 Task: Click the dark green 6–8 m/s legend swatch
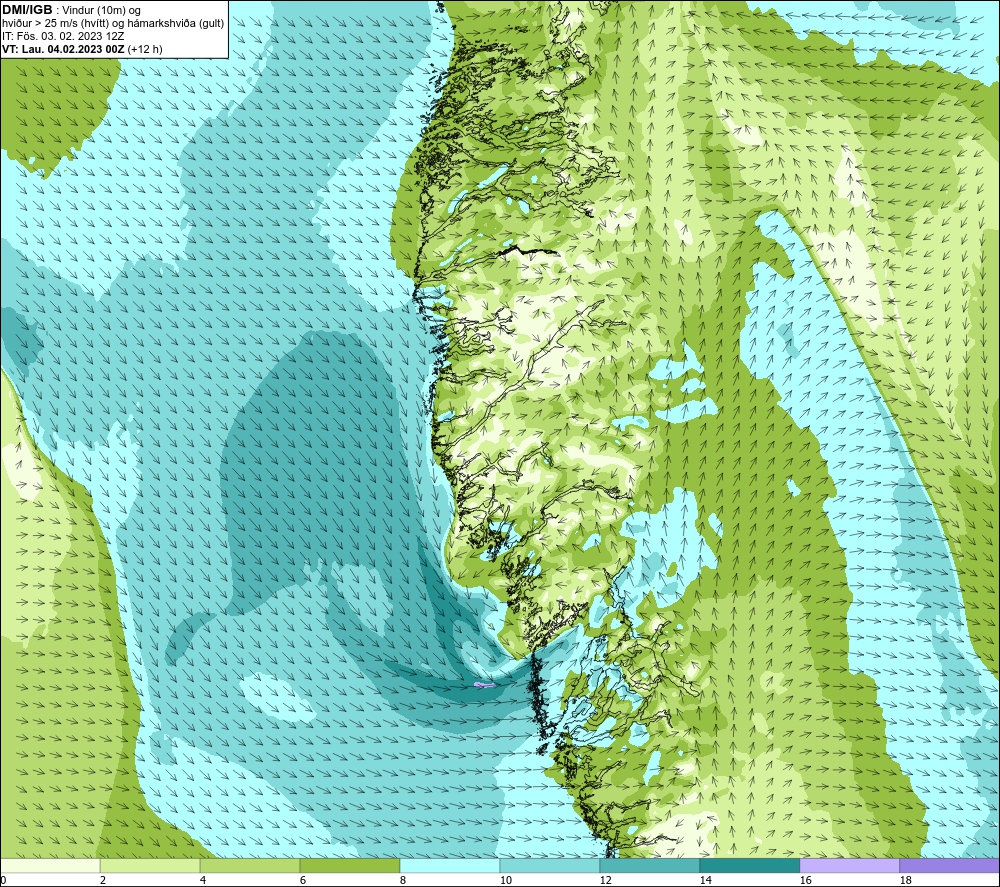tap(349, 865)
